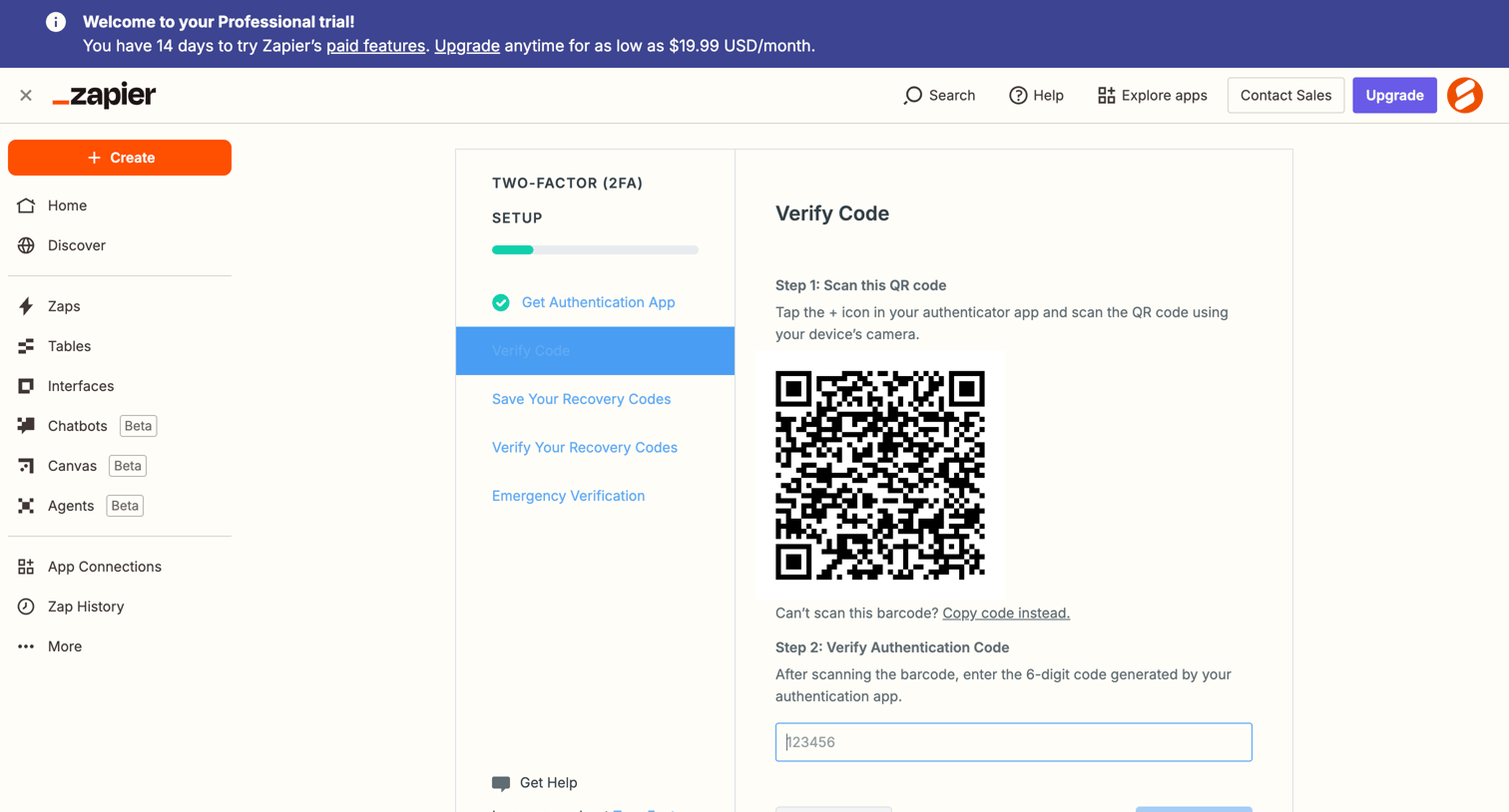Select Save Your Recovery Codes step
1509x812 pixels.
(x=581, y=399)
